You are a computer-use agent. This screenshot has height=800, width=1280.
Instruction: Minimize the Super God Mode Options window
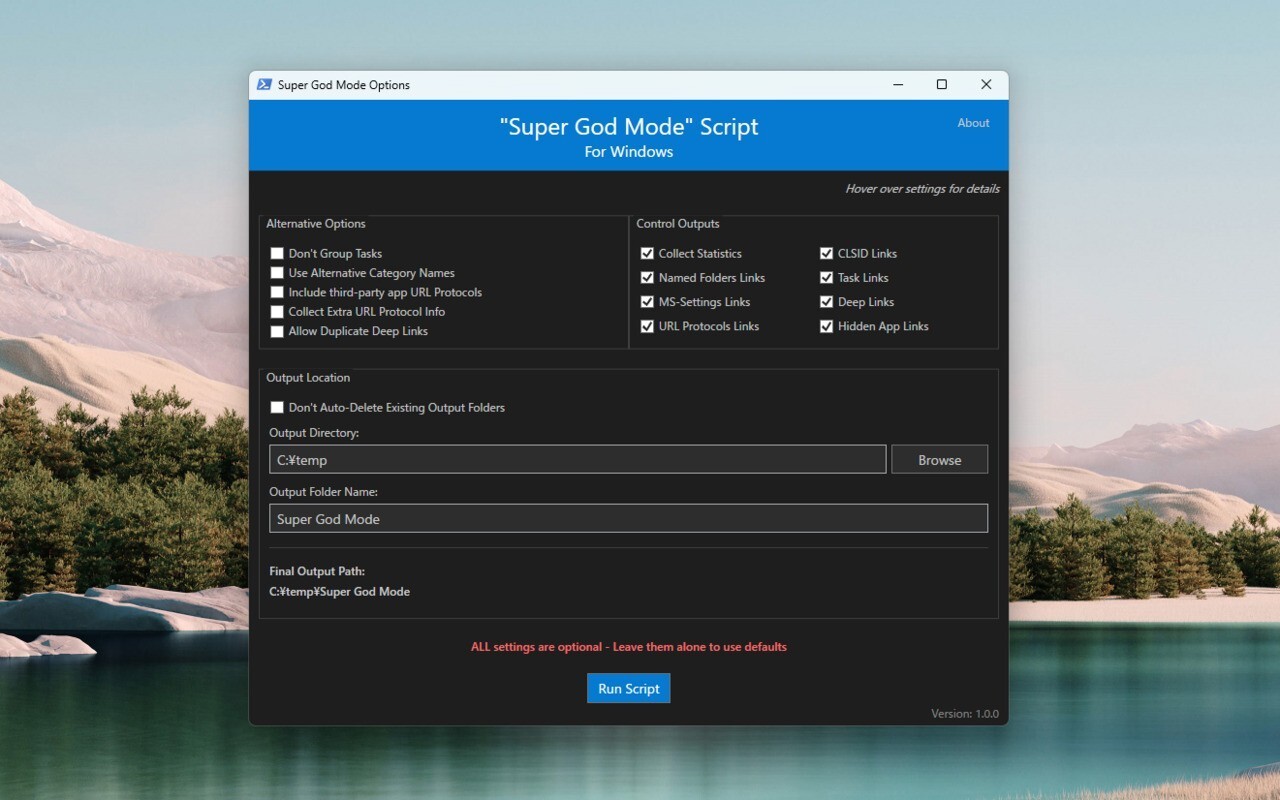897,85
